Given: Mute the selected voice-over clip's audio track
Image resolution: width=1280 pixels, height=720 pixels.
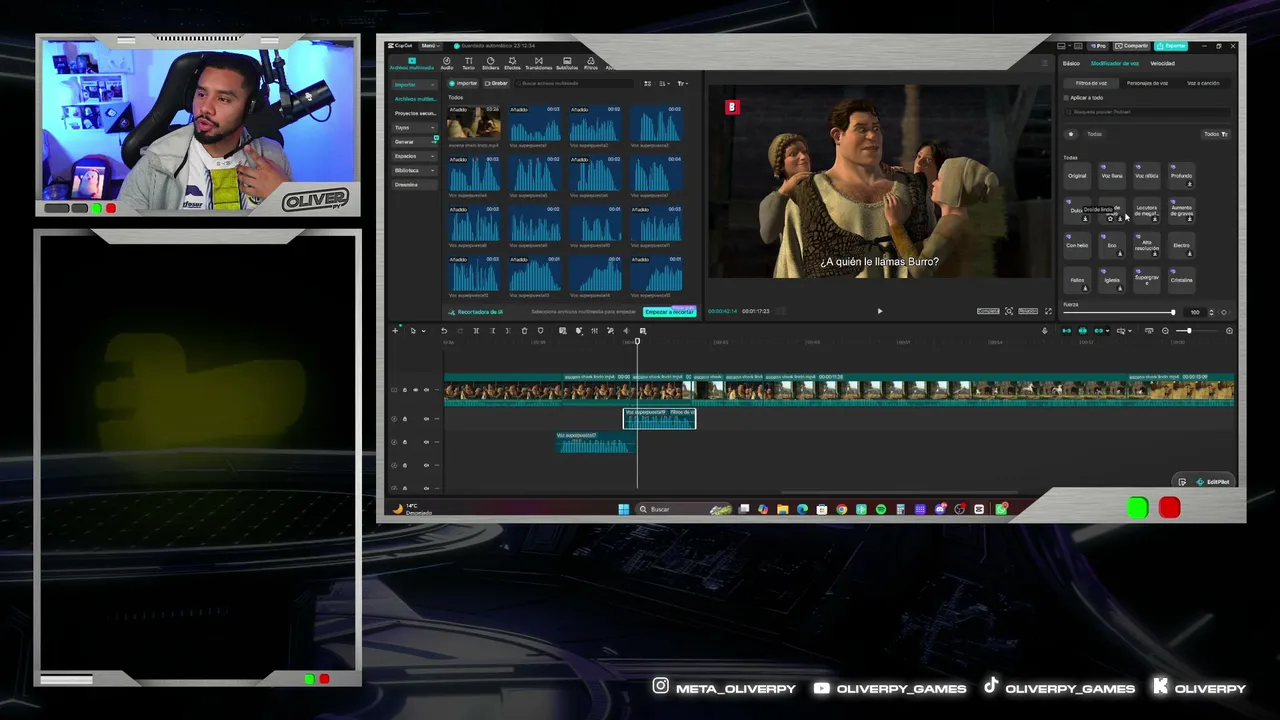Looking at the screenshot, I should (x=427, y=419).
